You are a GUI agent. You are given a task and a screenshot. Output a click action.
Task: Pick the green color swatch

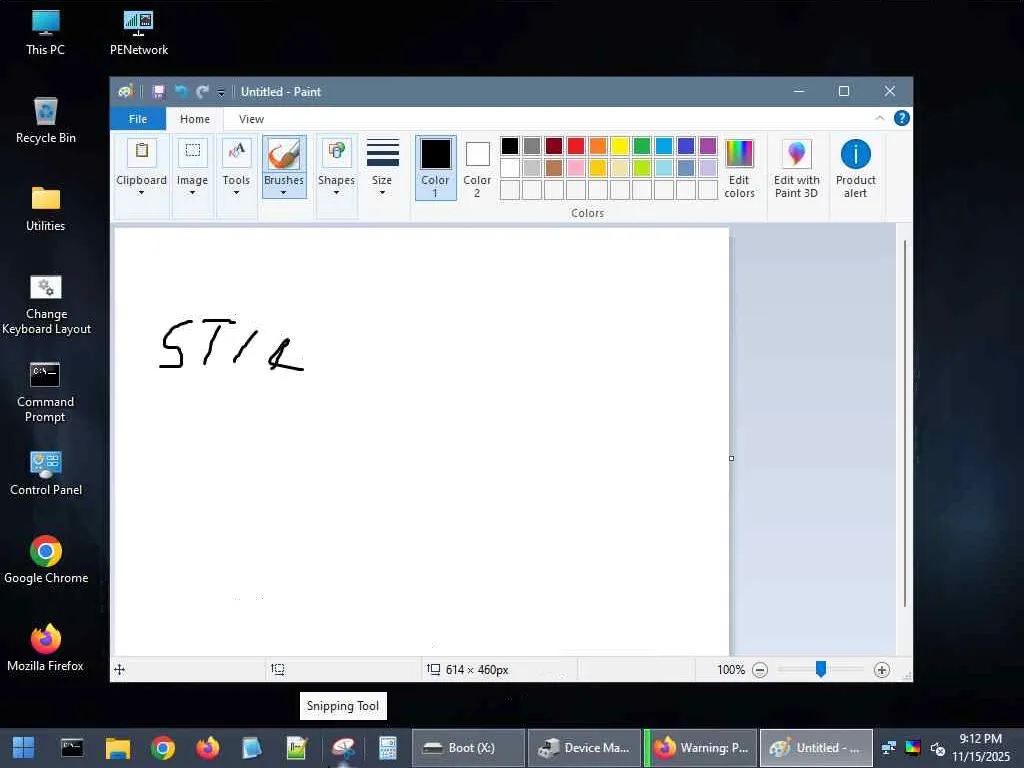click(x=642, y=146)
